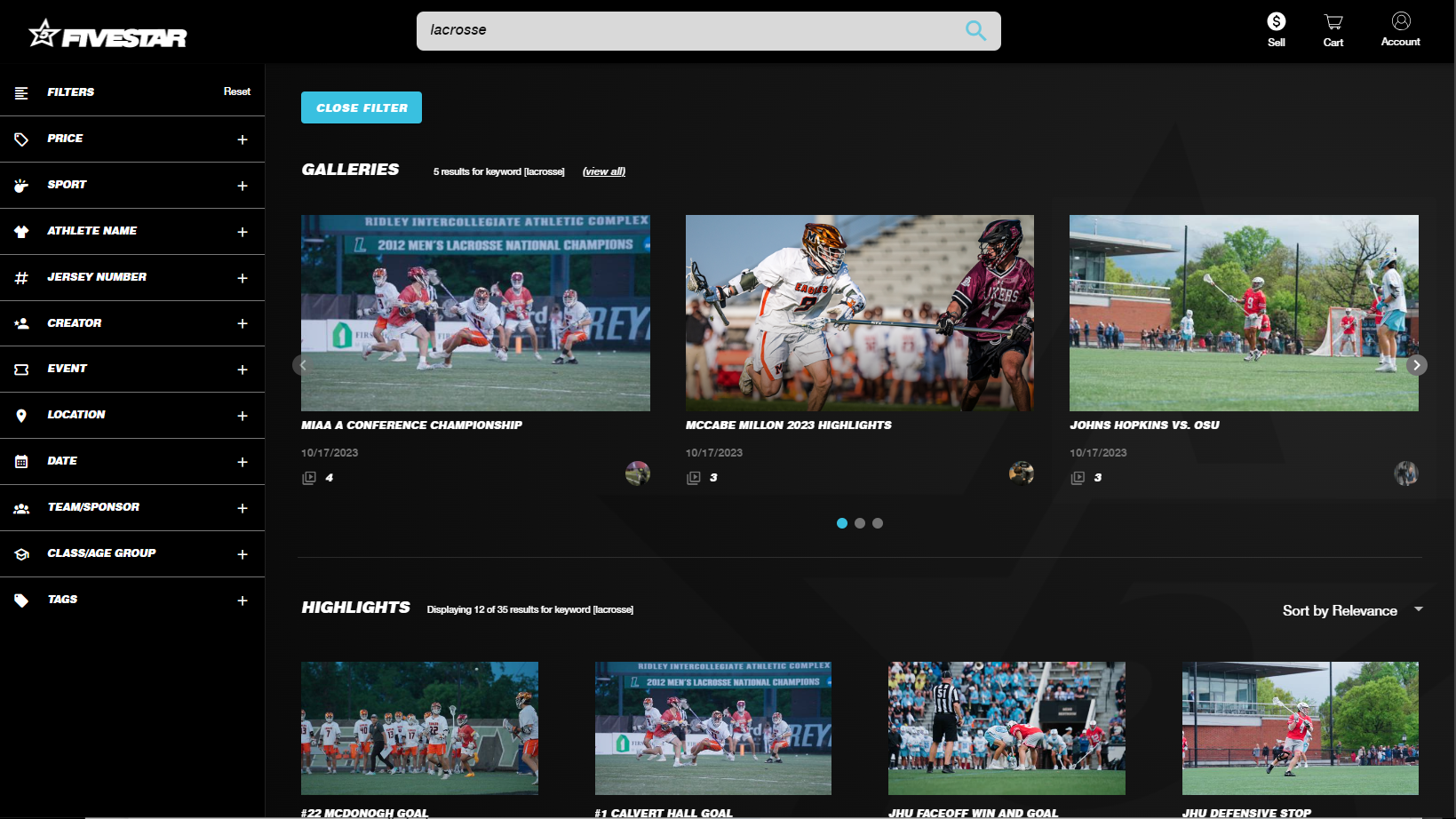This screenshot has height=819, width=1456.
Task: Expand the Tags filter section
Action: tap(243, 600)
